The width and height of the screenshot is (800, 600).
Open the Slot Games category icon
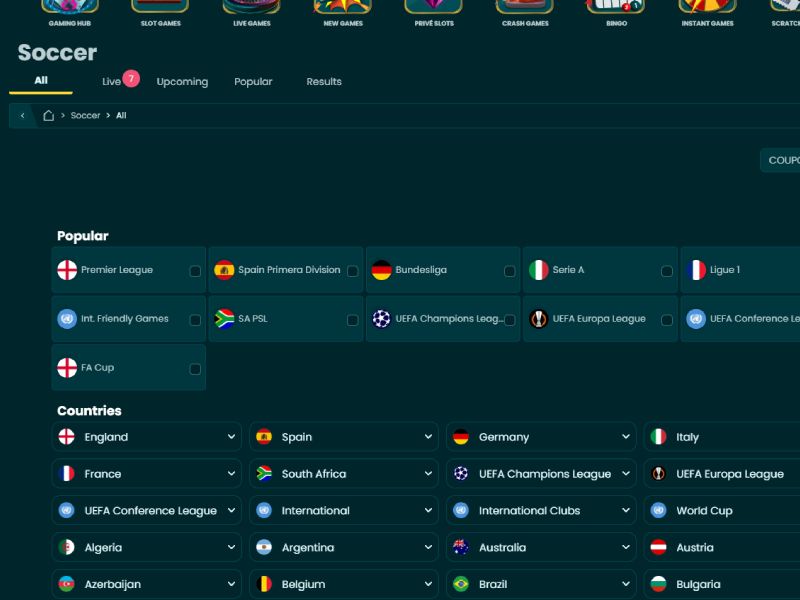[x=160, y=7]
